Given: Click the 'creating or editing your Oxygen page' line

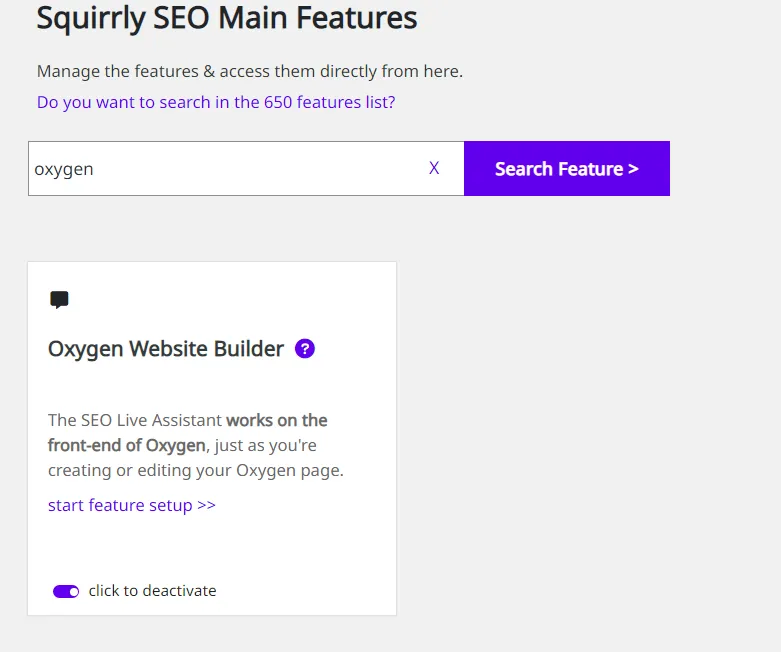Looking at the screenshot, I should tap(196, 470).
